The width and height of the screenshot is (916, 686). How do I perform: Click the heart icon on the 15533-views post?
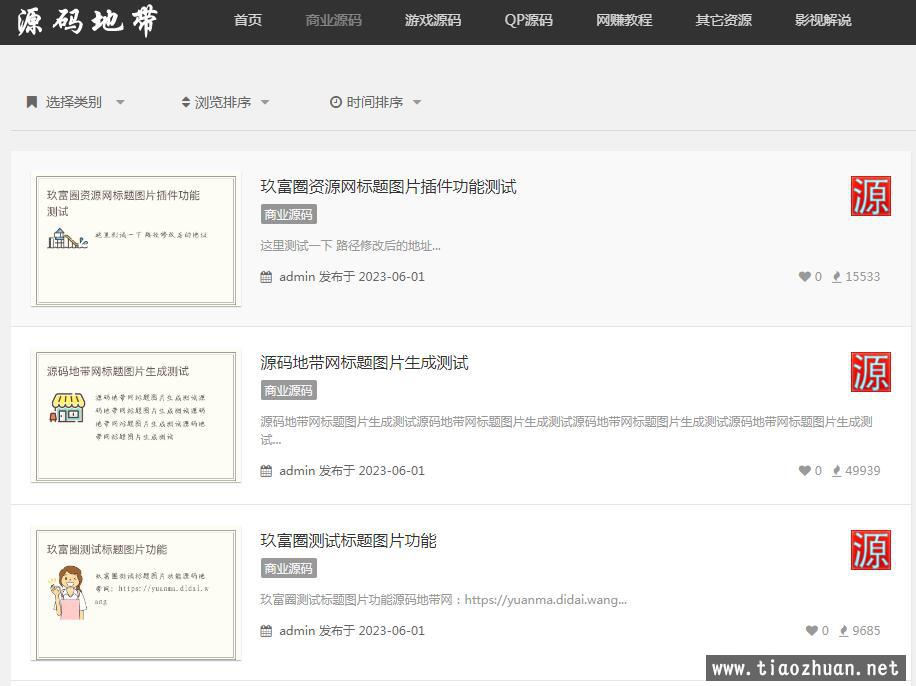[x=804, y=276]
